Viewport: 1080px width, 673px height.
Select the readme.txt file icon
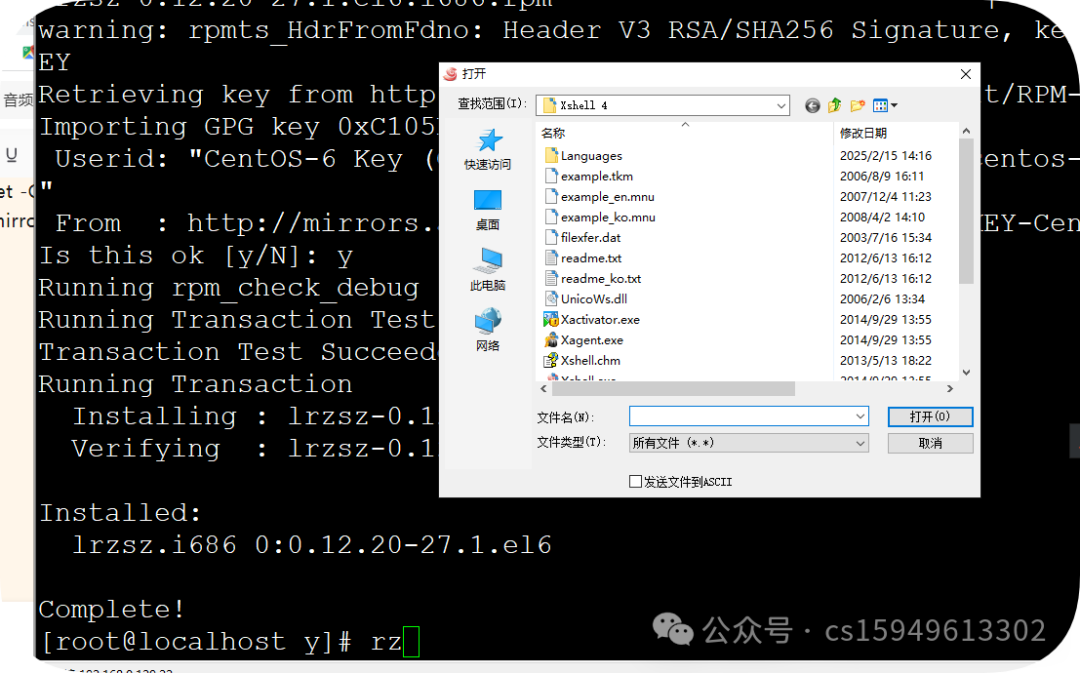point(551,258)
